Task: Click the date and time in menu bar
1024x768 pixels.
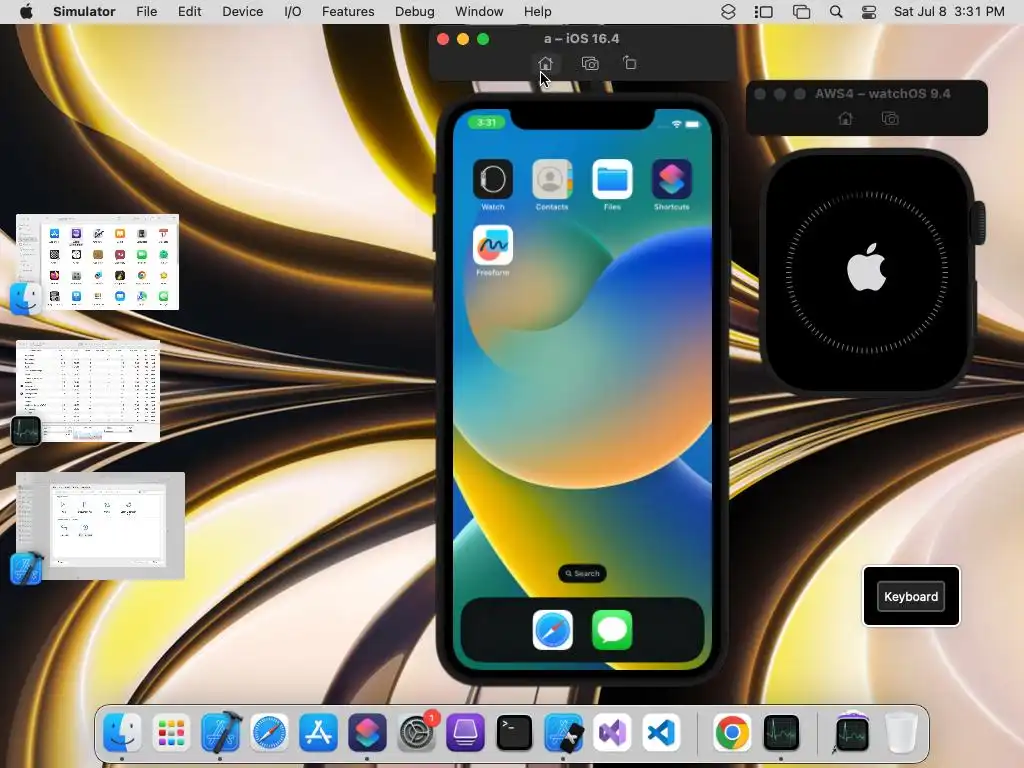Action: pyautogui.click(x=949, y=12)
